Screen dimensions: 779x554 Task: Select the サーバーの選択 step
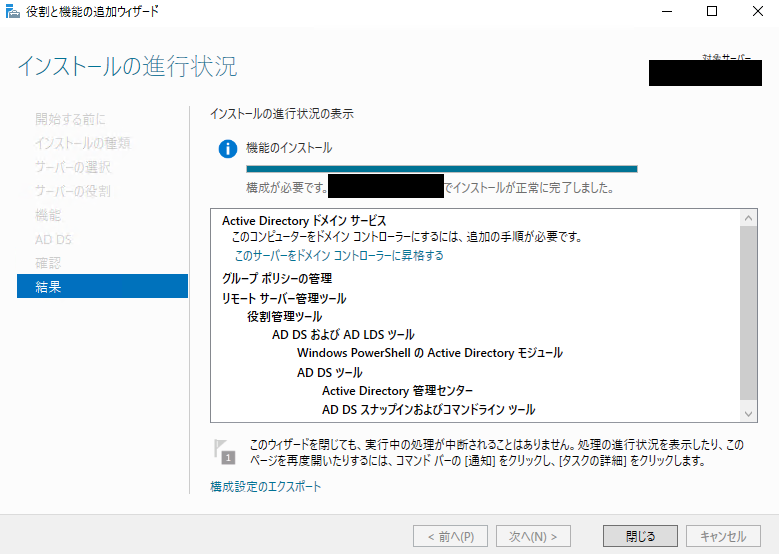click(73, 167)
